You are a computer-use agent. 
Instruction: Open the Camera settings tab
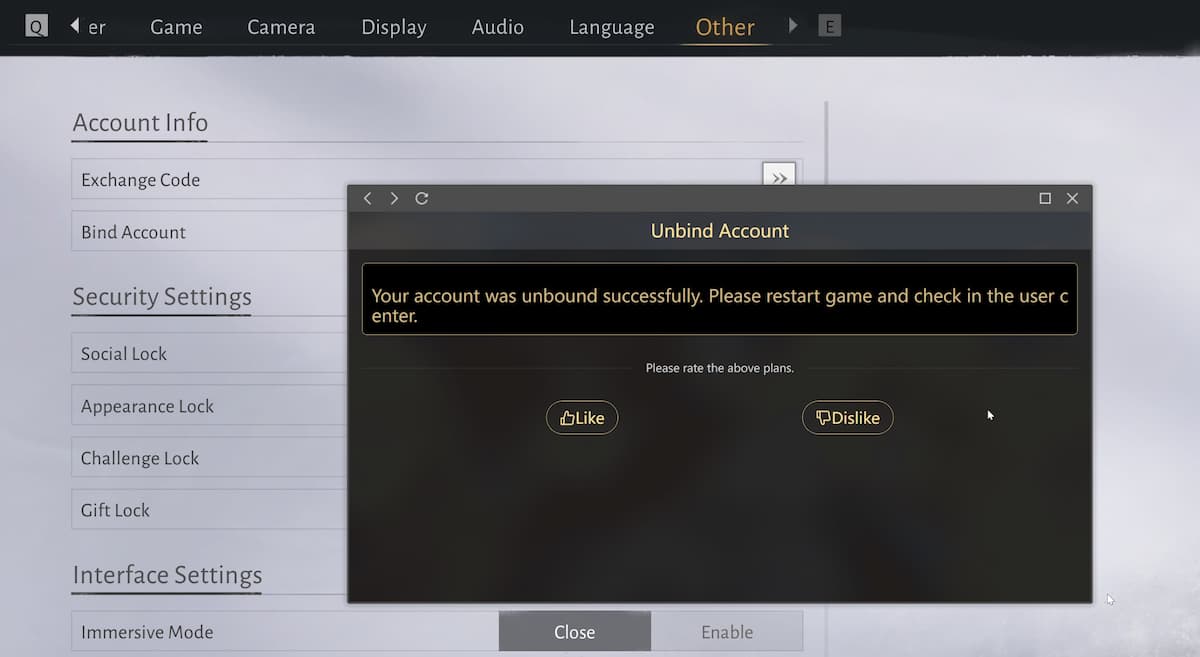coord(280,27)
